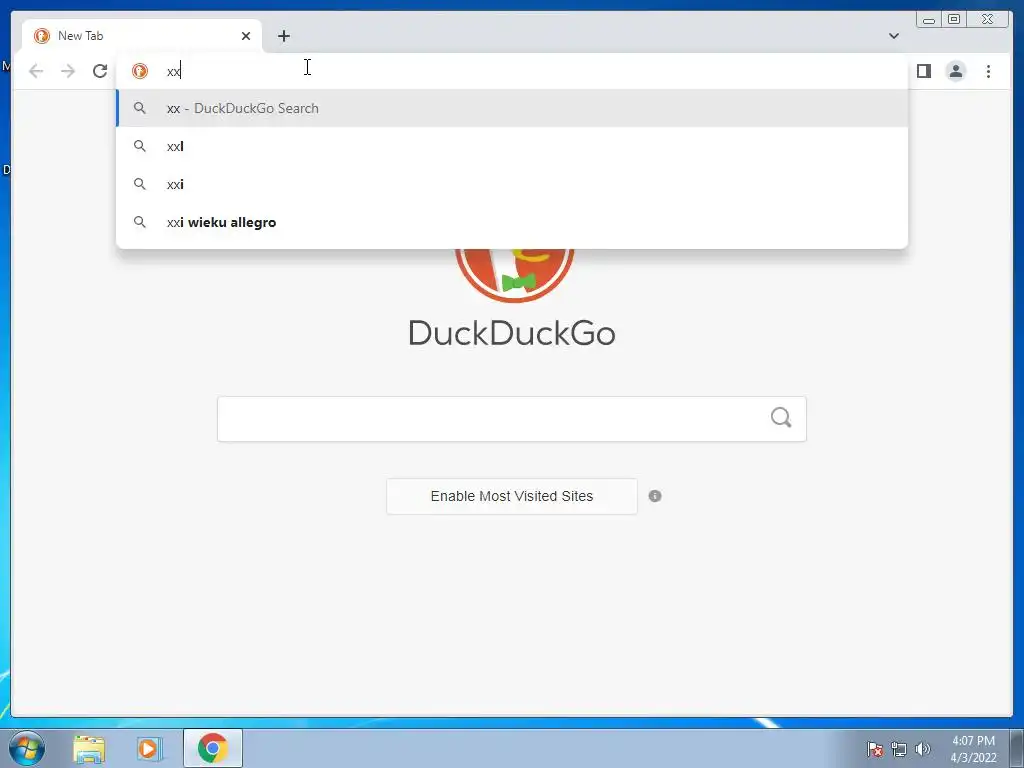
Task: Open the side panel icon
Action: click(x=923, y=71)
